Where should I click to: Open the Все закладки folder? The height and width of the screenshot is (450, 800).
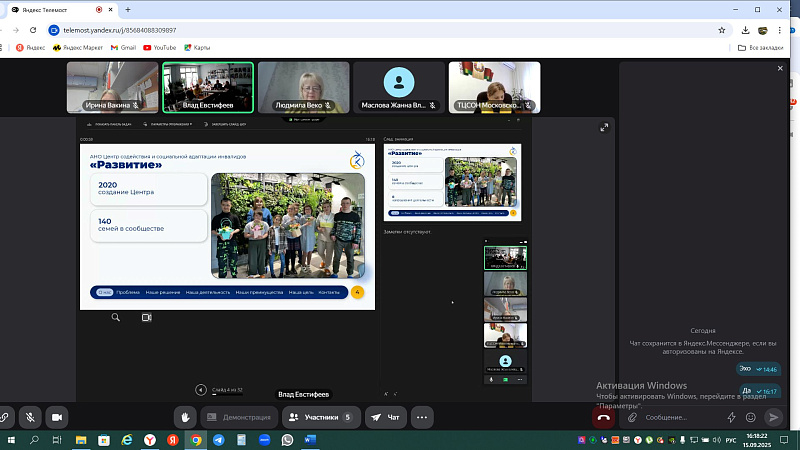(x=760, y=47)
